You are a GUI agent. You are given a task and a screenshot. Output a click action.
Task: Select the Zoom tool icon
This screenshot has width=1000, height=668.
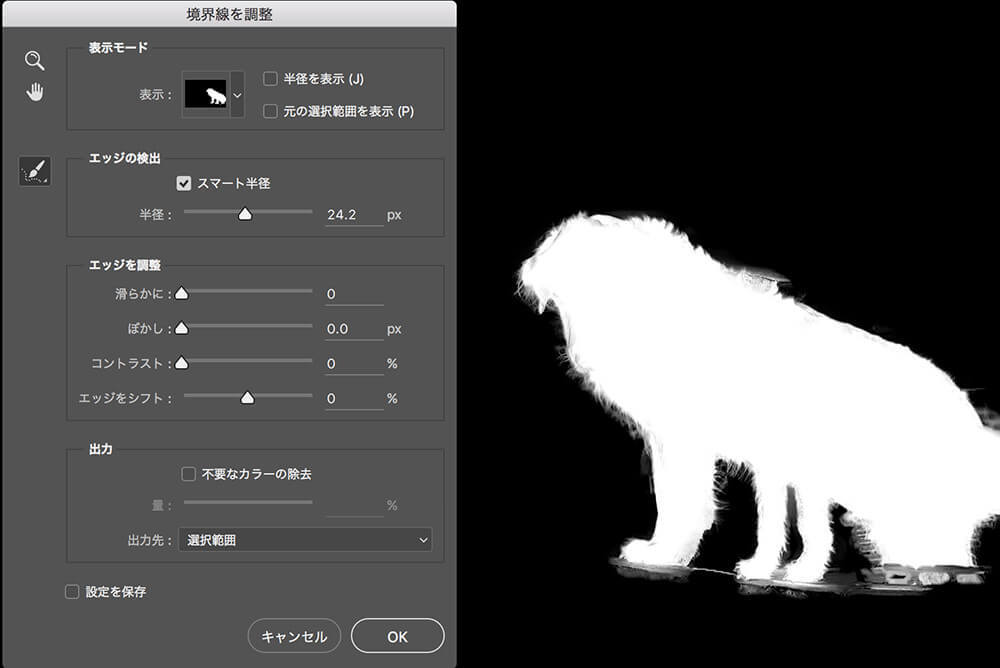click(x=35, y=61)
